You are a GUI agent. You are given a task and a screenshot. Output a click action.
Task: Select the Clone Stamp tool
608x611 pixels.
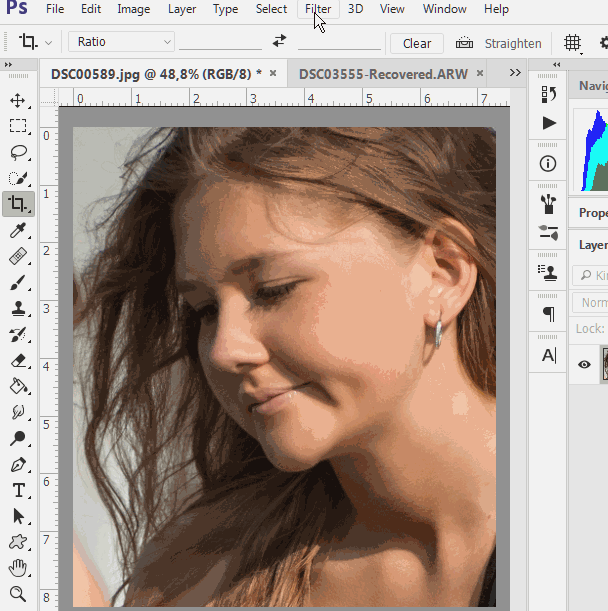point(18,309)
